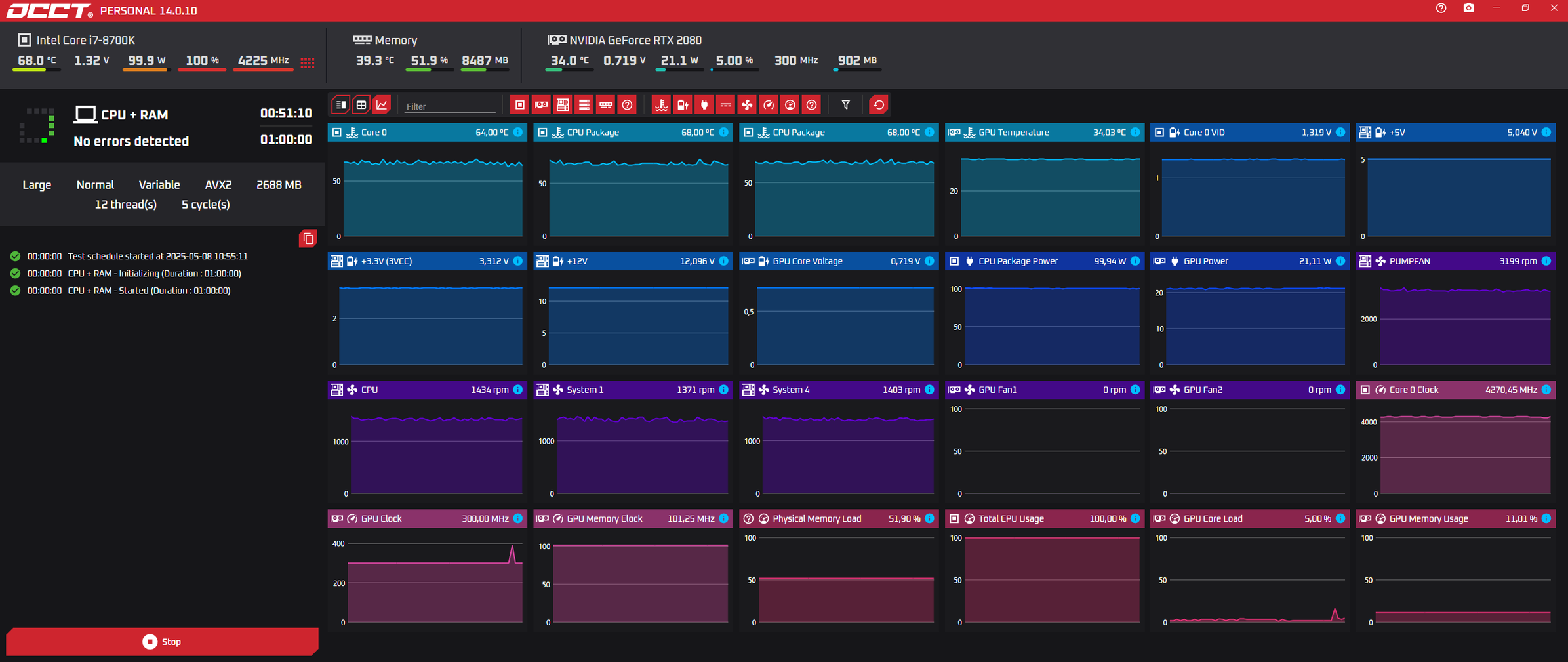The height and width of the screenshot is (662, 1568).
Task: Switch to the list view layout
Action: click(x=341, y=105)
